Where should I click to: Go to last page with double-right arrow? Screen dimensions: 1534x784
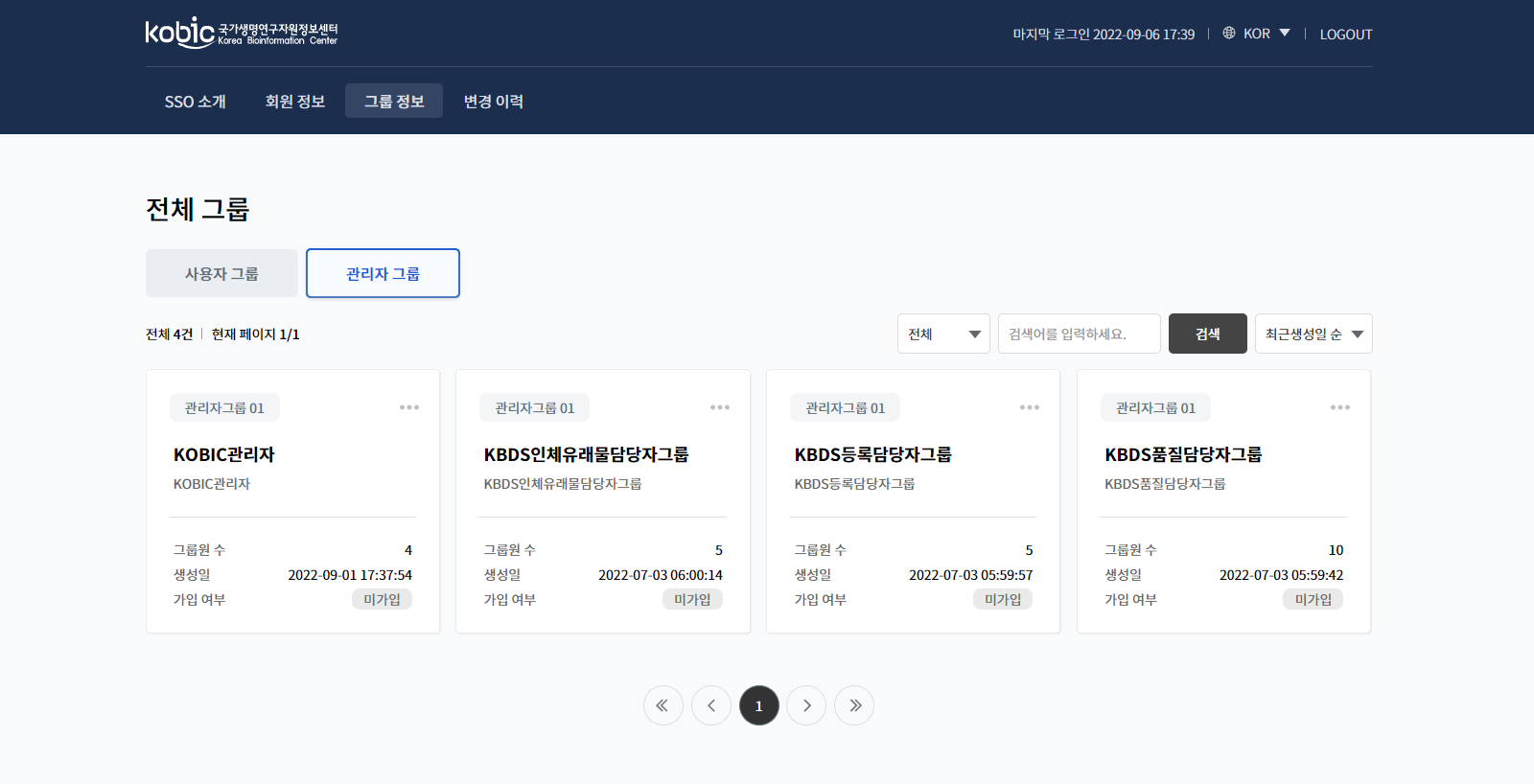tap(854, 705)
